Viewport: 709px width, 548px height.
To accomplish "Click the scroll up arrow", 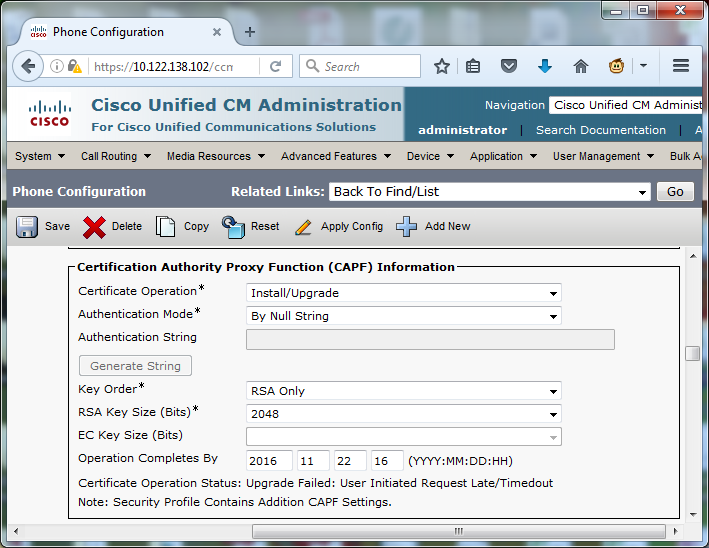I will [693, 256].
